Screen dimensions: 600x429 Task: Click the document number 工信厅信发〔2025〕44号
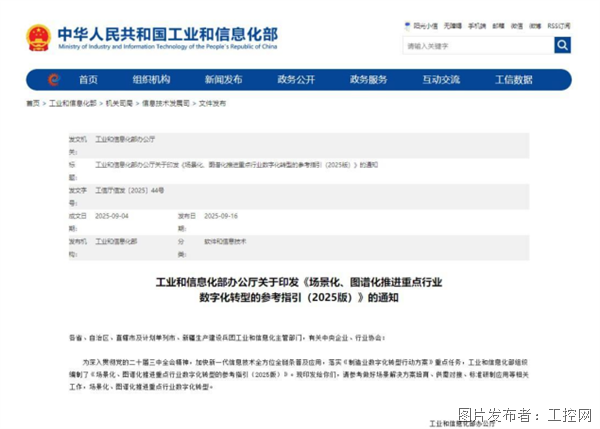coord(129,190)
